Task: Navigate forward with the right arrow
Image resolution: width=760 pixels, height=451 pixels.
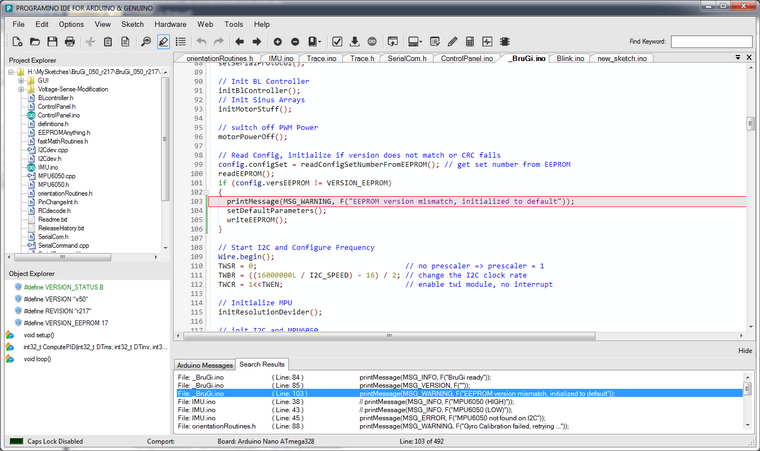Action: 257,42
